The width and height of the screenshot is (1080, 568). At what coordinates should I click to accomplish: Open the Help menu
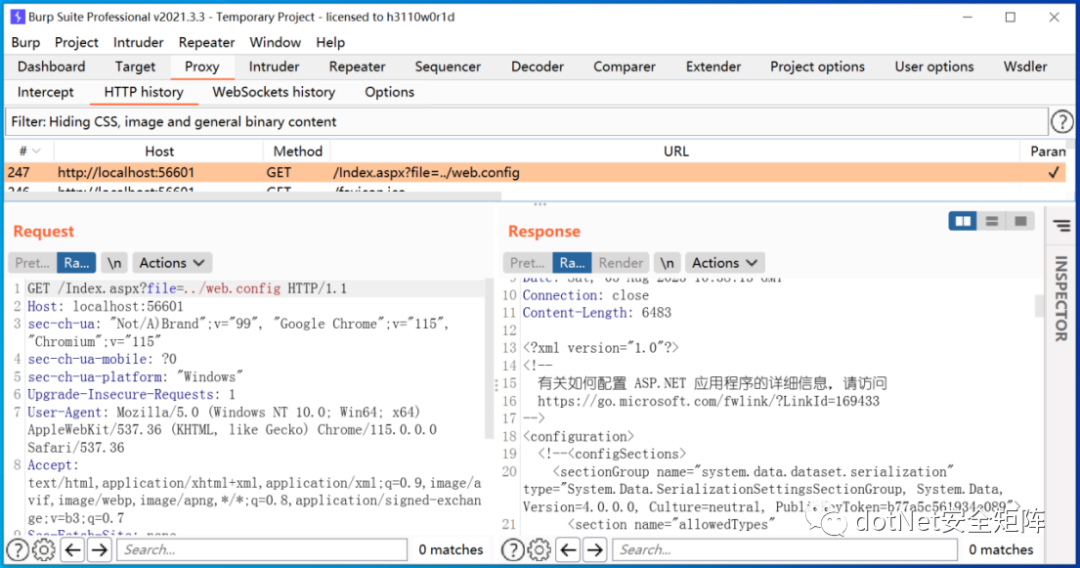point(331,43)
